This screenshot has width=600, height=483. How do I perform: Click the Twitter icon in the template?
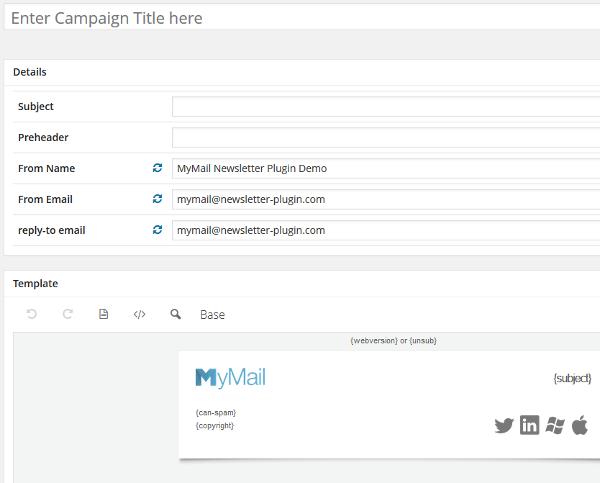click(504, 425)
